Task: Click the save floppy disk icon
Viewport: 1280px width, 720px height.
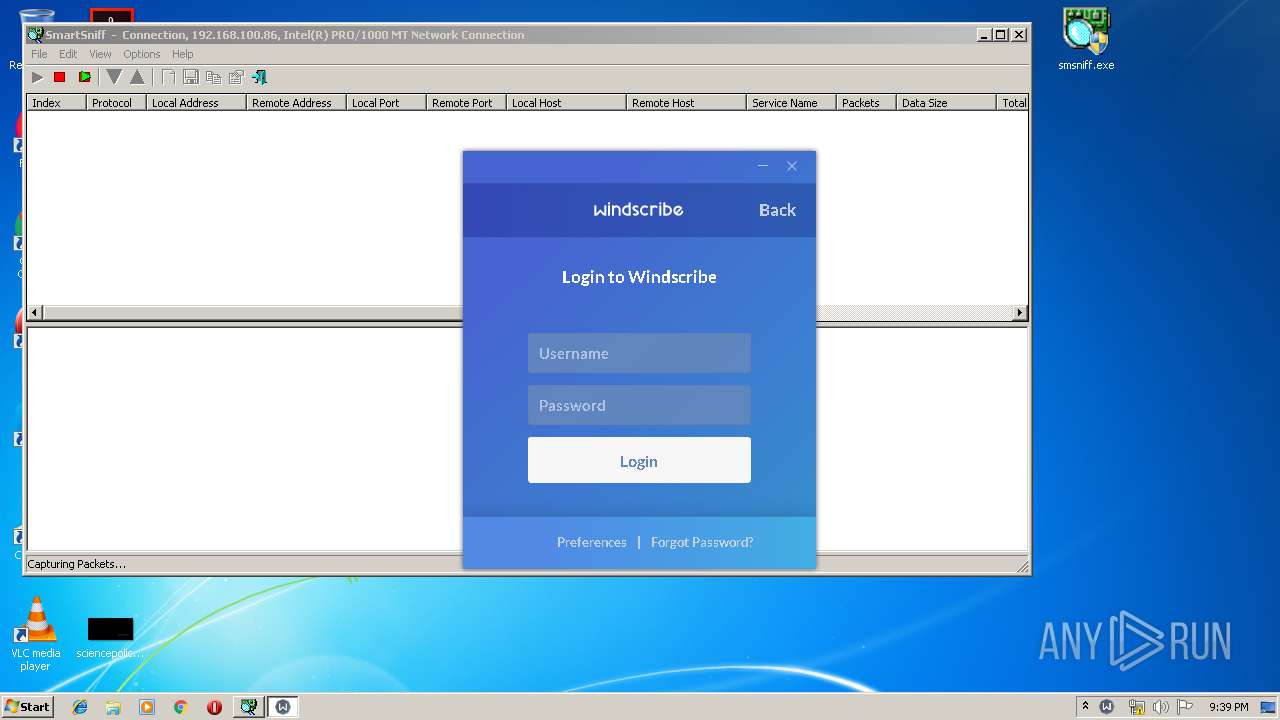Action: click(190, 77)
